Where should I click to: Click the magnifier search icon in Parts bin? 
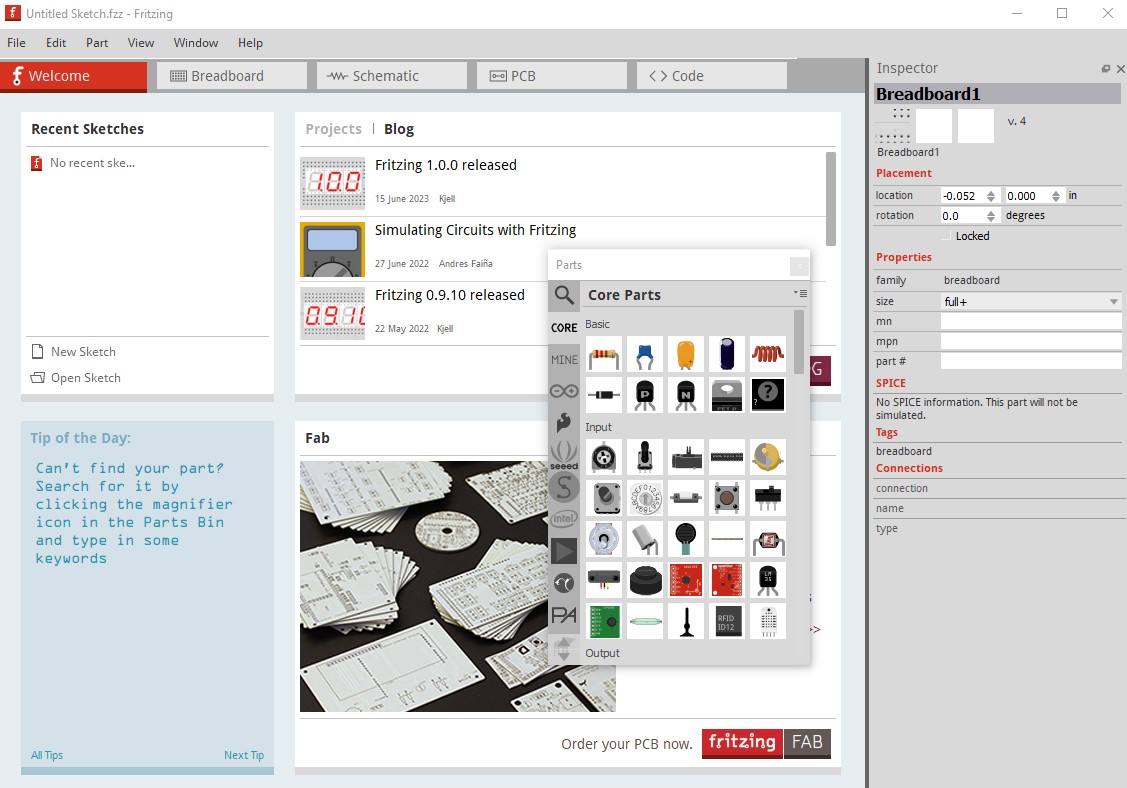pos(564,295)
